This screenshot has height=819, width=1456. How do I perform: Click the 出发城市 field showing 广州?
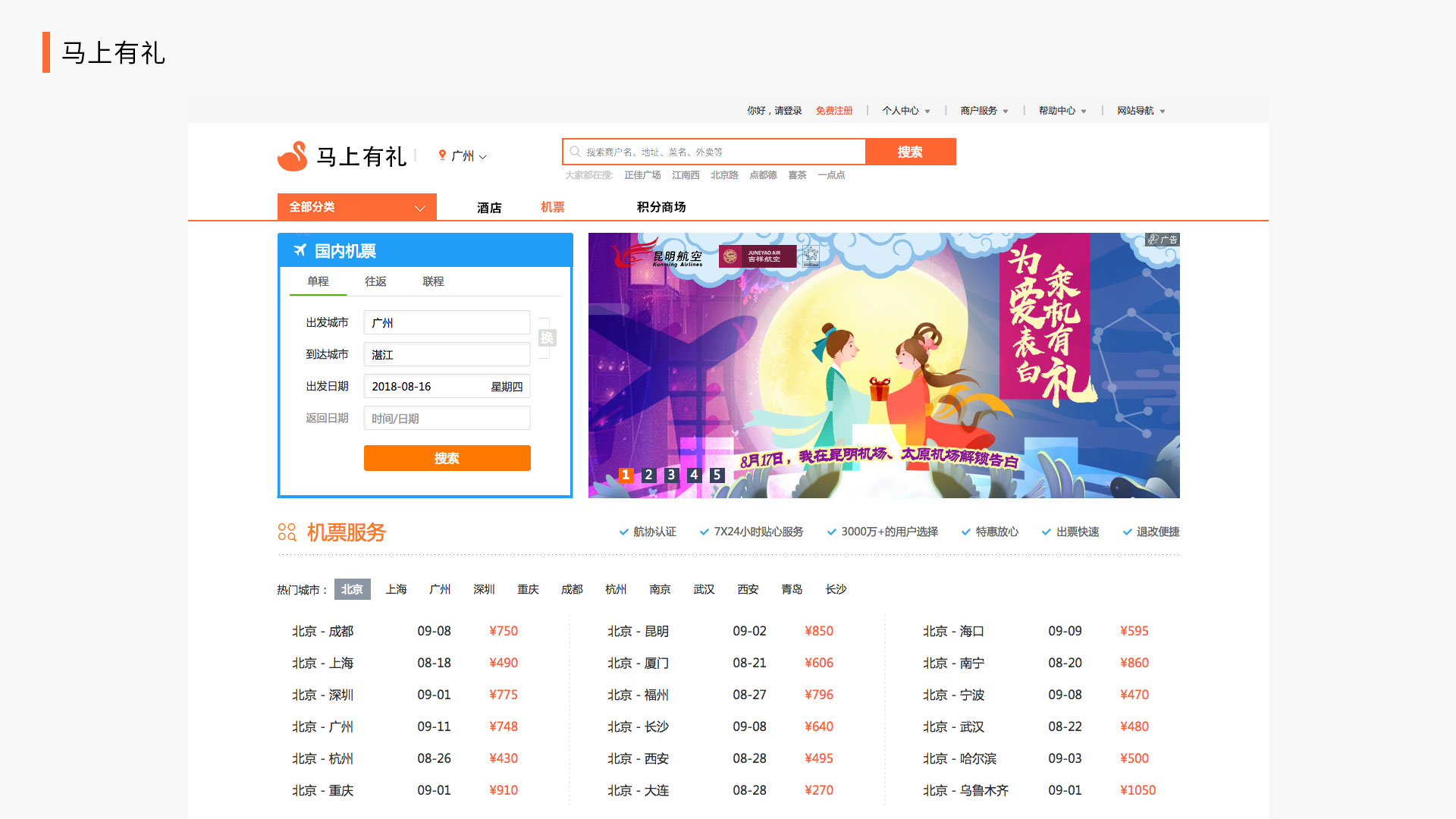click(x=447, y=322)
